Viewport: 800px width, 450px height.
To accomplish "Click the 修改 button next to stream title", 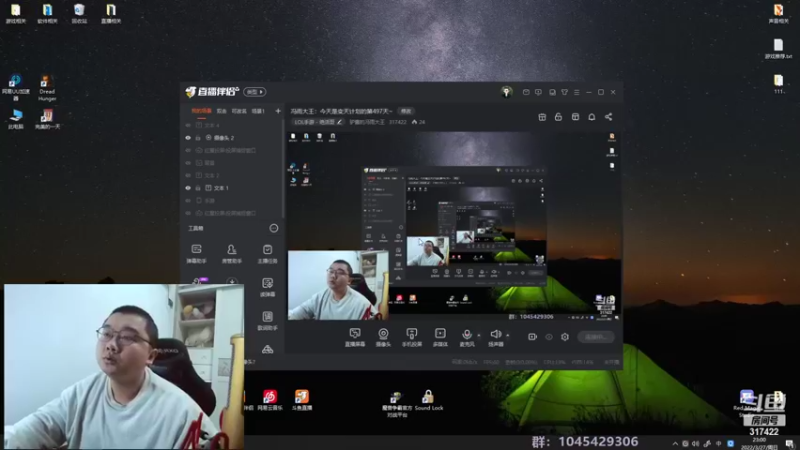I will click(x=406, y=111).
